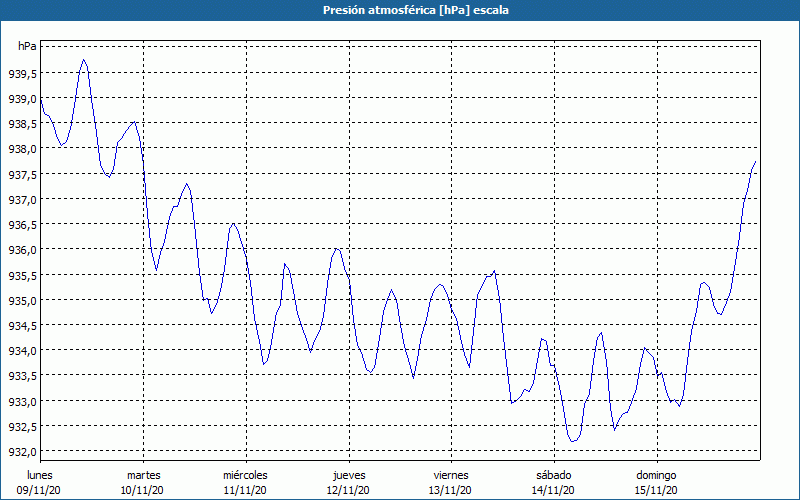Click the 933,0 axis value

click(22, 402)
